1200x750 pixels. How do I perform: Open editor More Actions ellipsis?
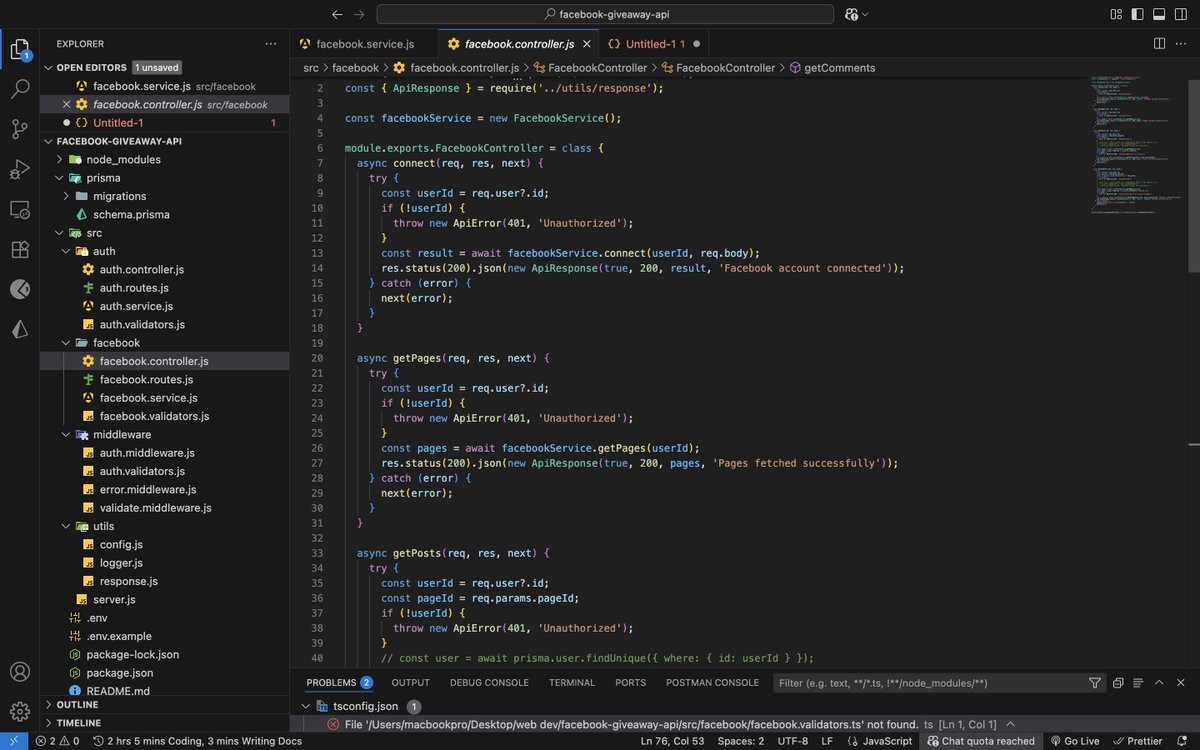[x=1181, y=44]
